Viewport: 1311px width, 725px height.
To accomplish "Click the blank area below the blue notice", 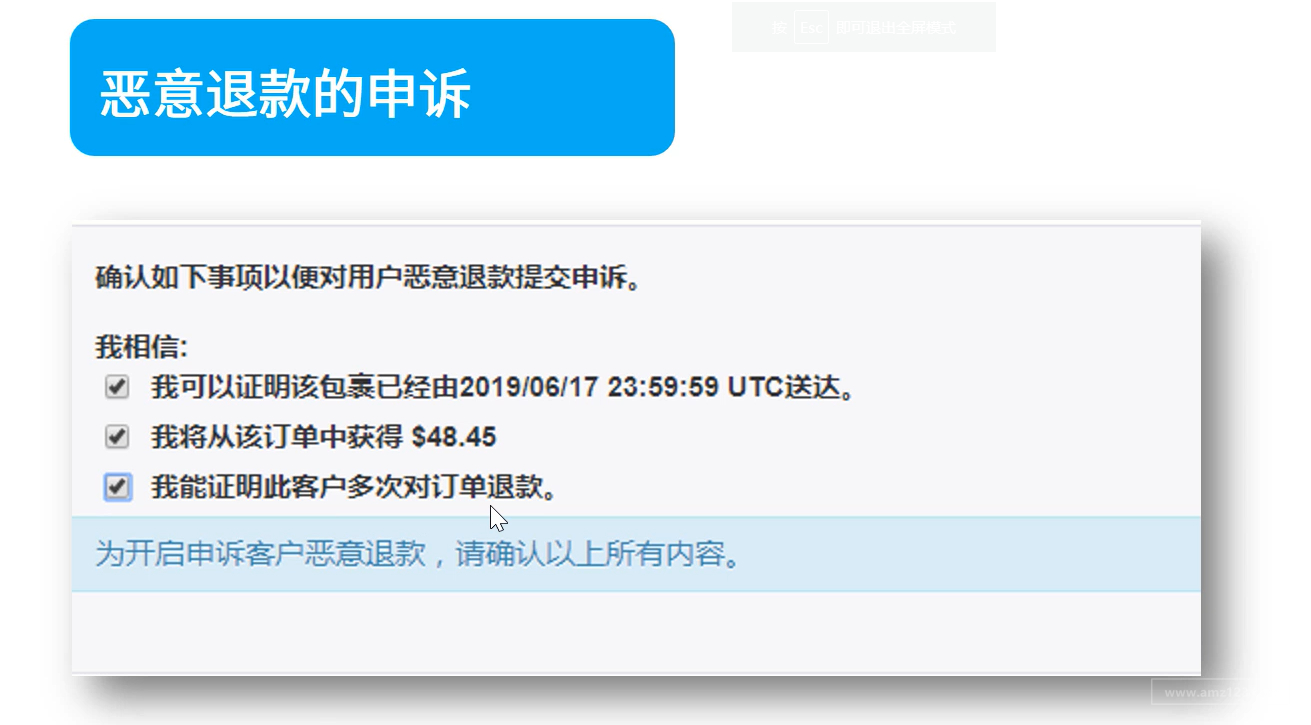I will pos(636,631).
